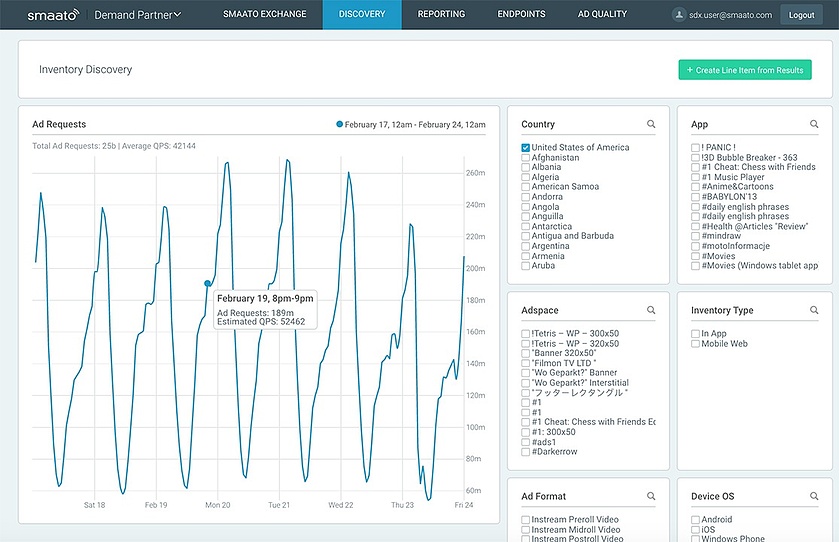Search the Inventory Type panel
Image resolution: width=839 pixels, height=542 pixels.
(x=814, y=310)
